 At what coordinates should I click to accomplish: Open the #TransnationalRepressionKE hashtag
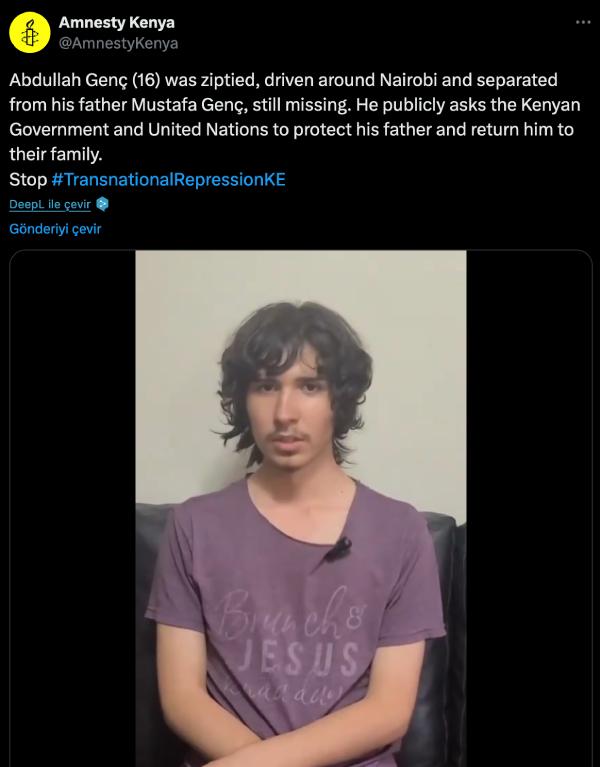(x=168, y=180)
